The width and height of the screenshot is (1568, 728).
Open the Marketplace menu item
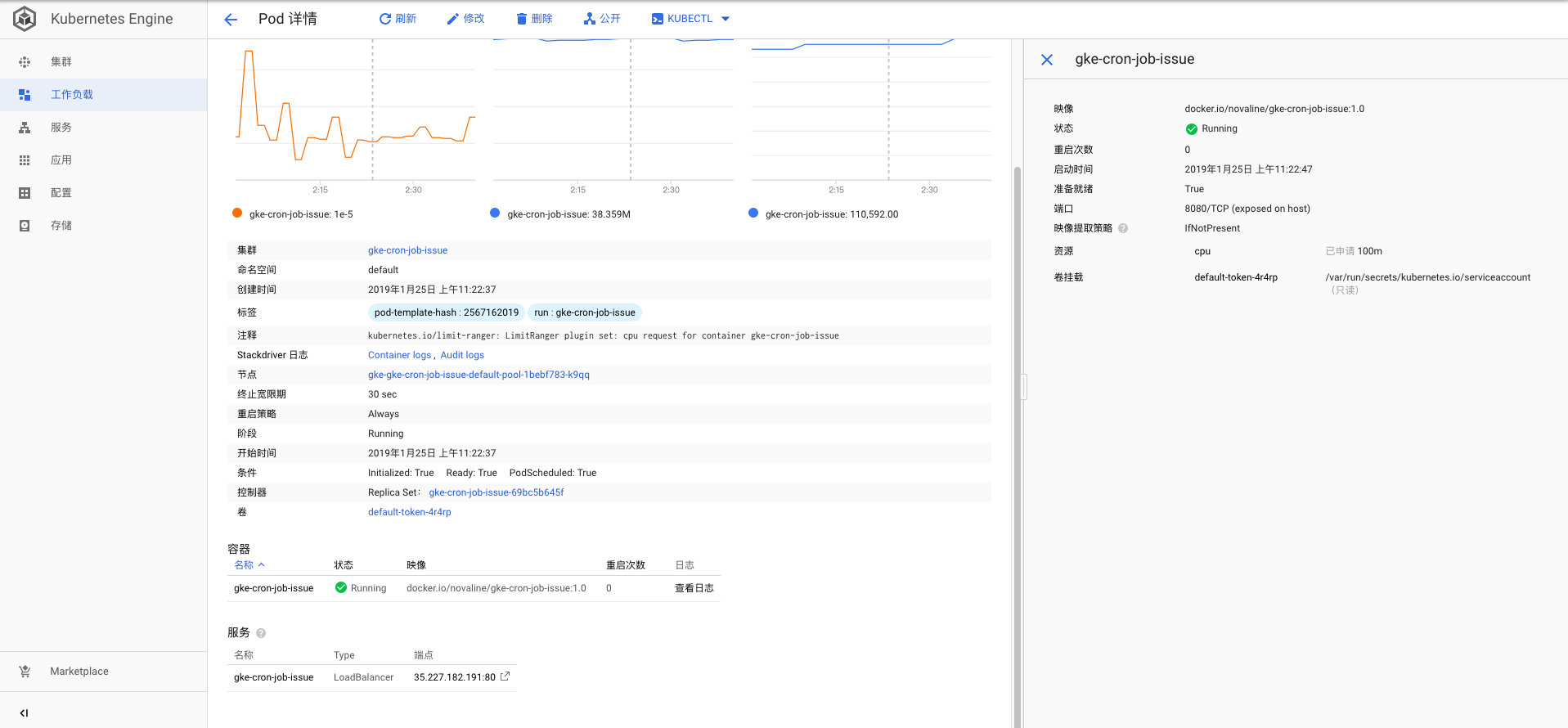pos(104,672)
